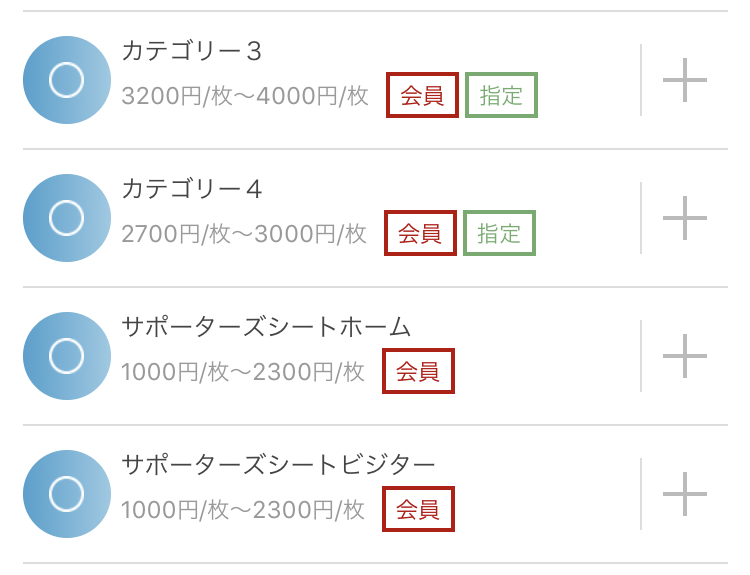The height and width of the screenshot is (575, 750).
Task: Click the 指定 tag on カテゴリー４
Action: coord(499,233)
